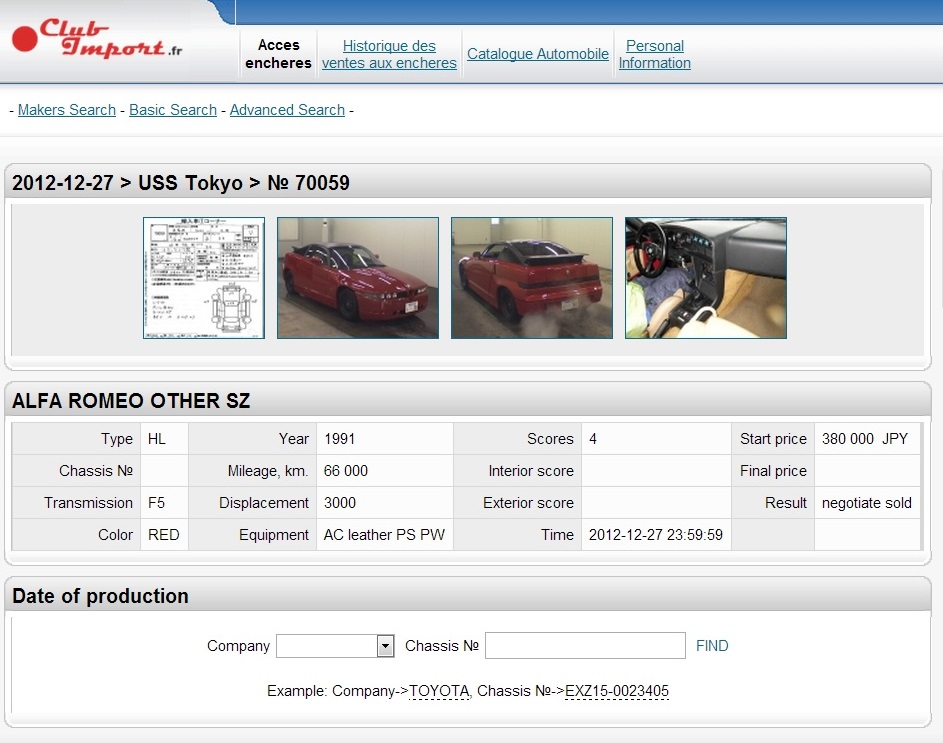Click the Company dropdown arrow button
The width and height of the screenshot is (943, 743).
(x=385, y=646)
